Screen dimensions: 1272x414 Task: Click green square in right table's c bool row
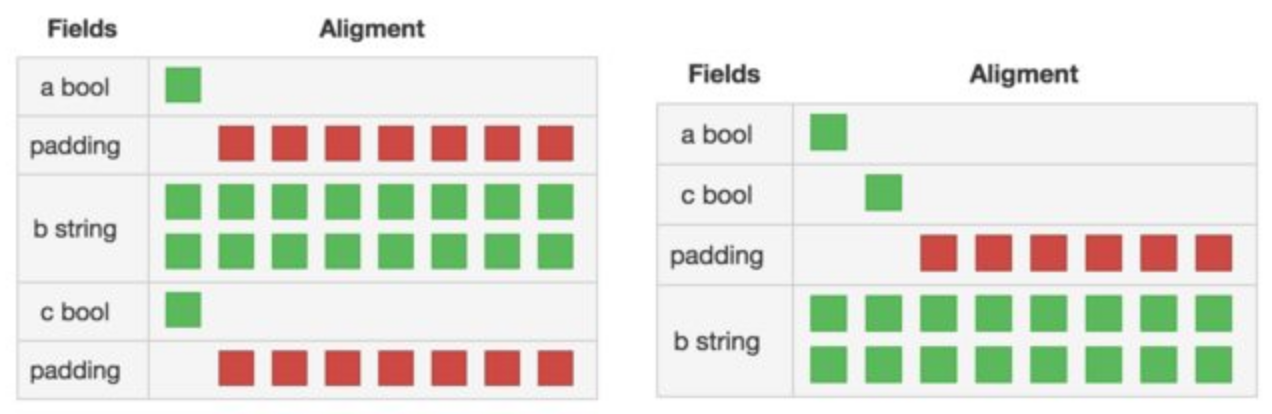tap(883, 193)
